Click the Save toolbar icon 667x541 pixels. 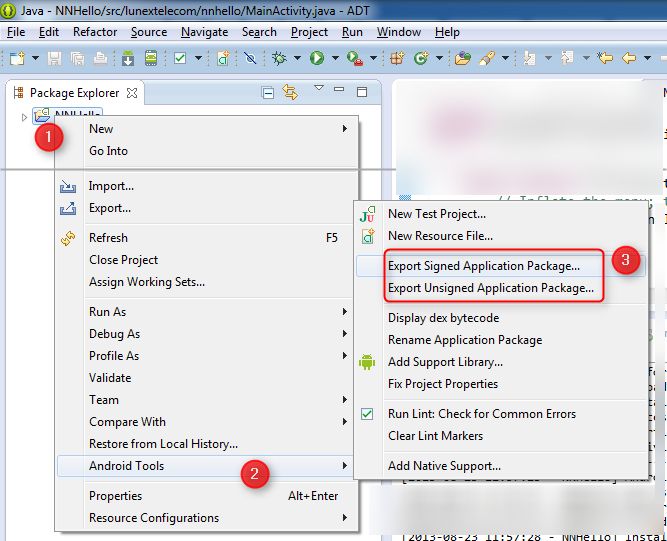click(x=54, y=58)
